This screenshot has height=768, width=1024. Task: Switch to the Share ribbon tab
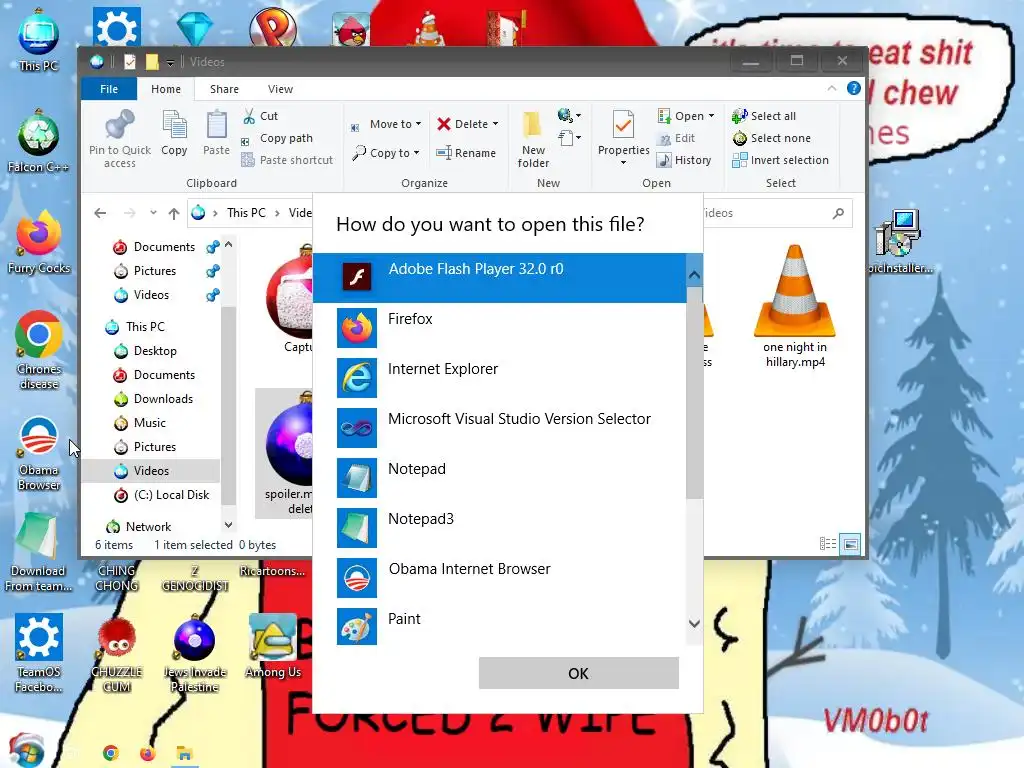(x=224, y=89)
